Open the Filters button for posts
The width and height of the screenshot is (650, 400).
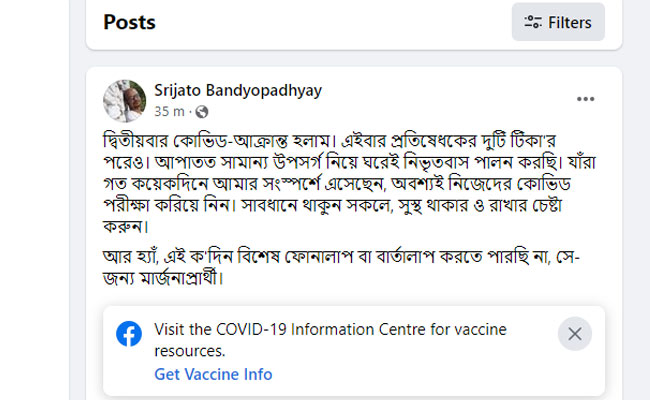tap(558, 22)
